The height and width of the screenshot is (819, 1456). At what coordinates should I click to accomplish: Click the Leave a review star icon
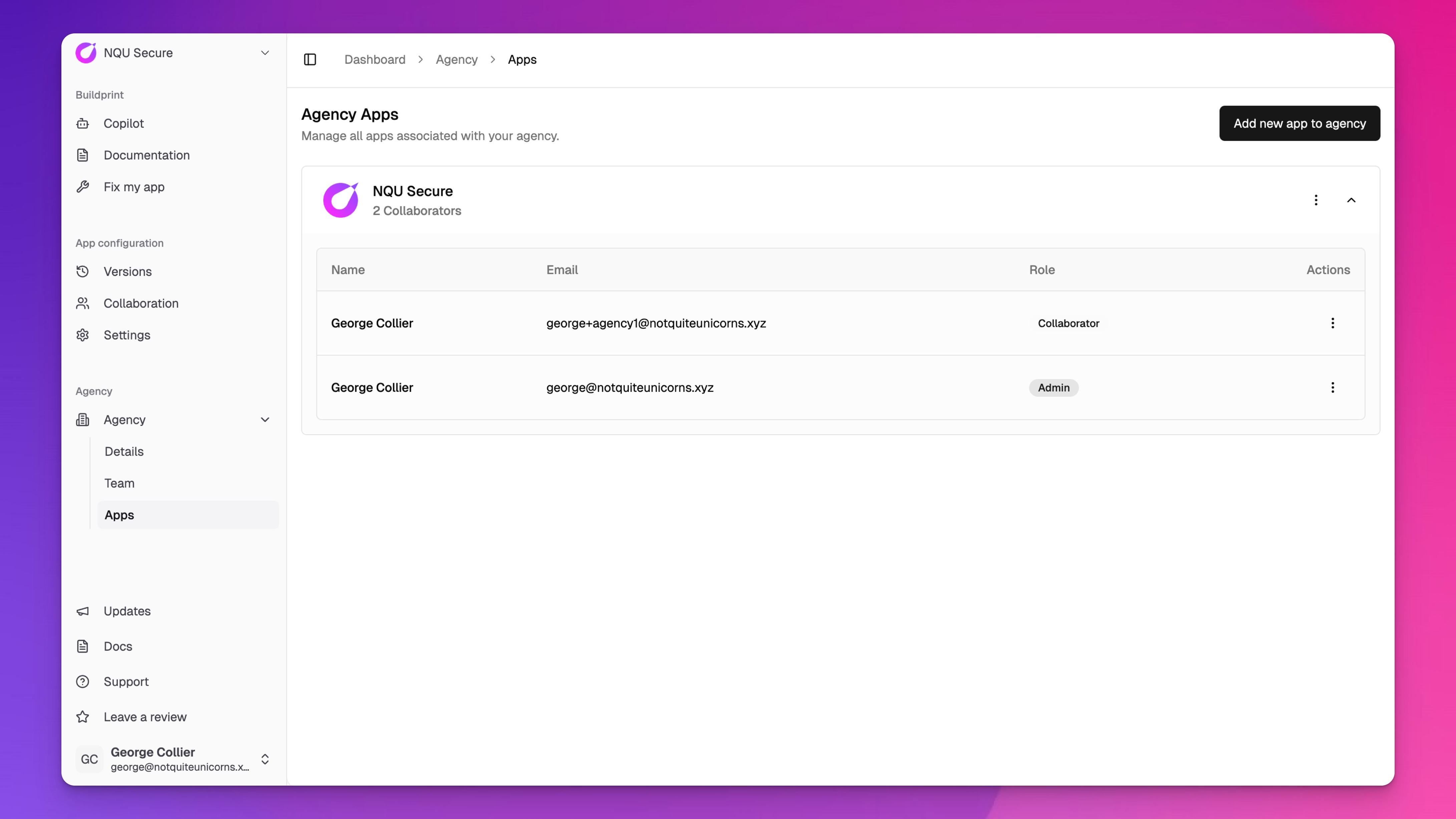(82, 717)
